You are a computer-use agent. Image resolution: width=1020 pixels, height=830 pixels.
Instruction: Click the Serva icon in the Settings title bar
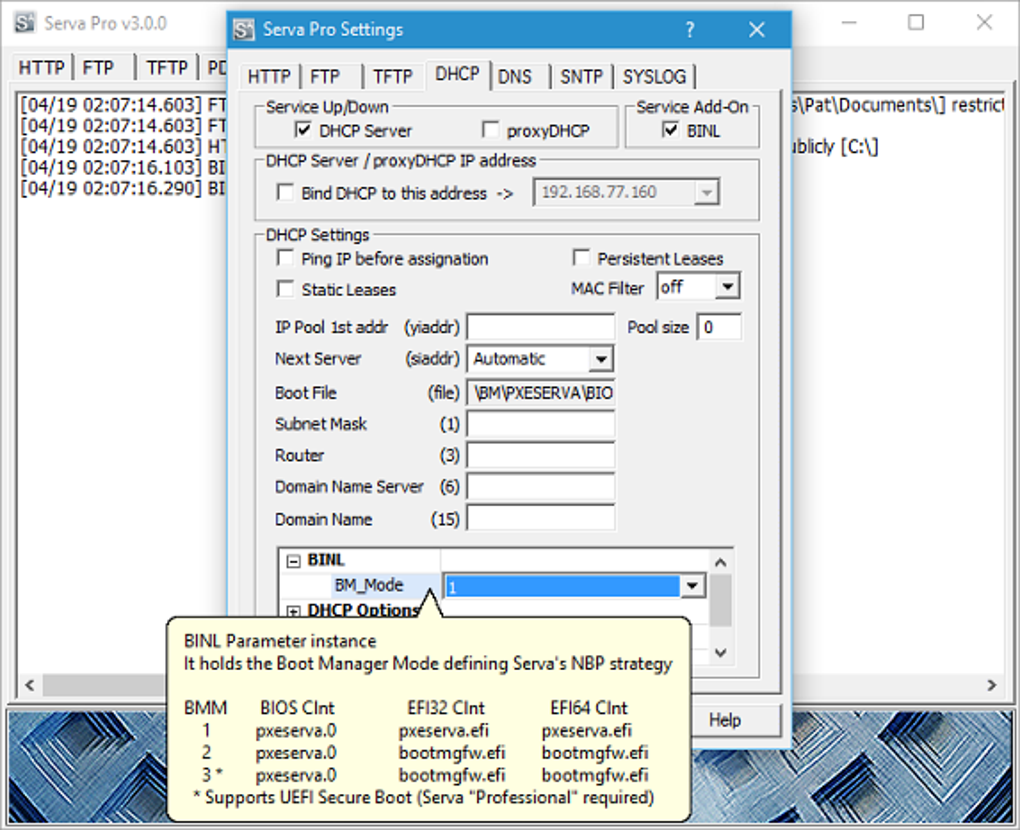(244, 29)
